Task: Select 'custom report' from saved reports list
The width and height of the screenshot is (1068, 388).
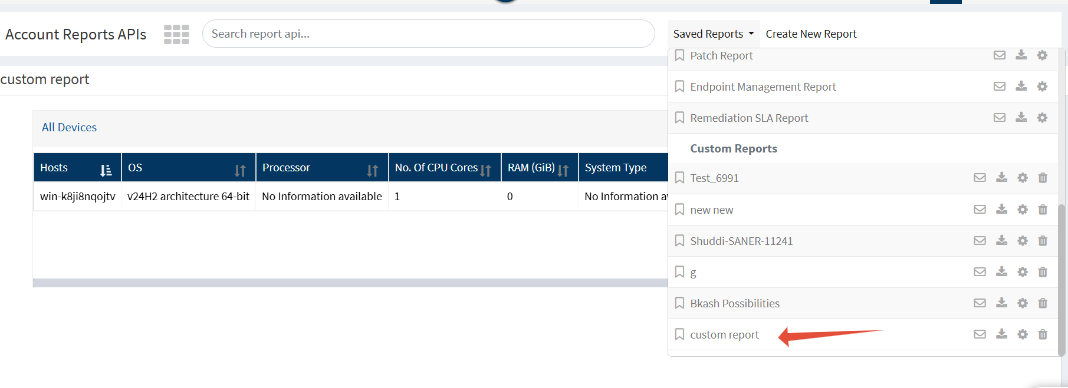Action: coord(724,335)
